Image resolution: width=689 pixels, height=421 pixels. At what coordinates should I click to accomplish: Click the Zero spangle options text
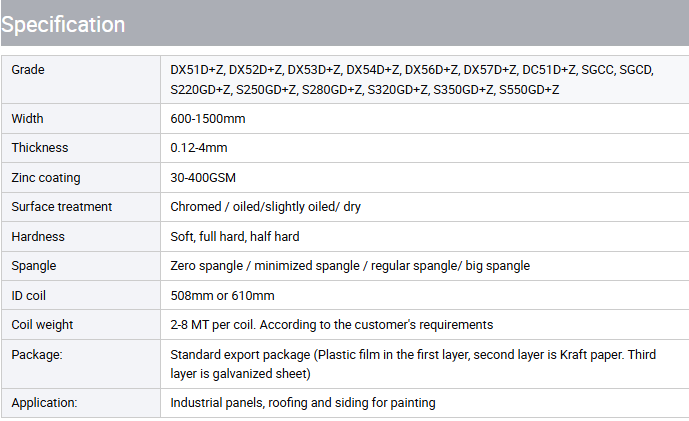350,266
